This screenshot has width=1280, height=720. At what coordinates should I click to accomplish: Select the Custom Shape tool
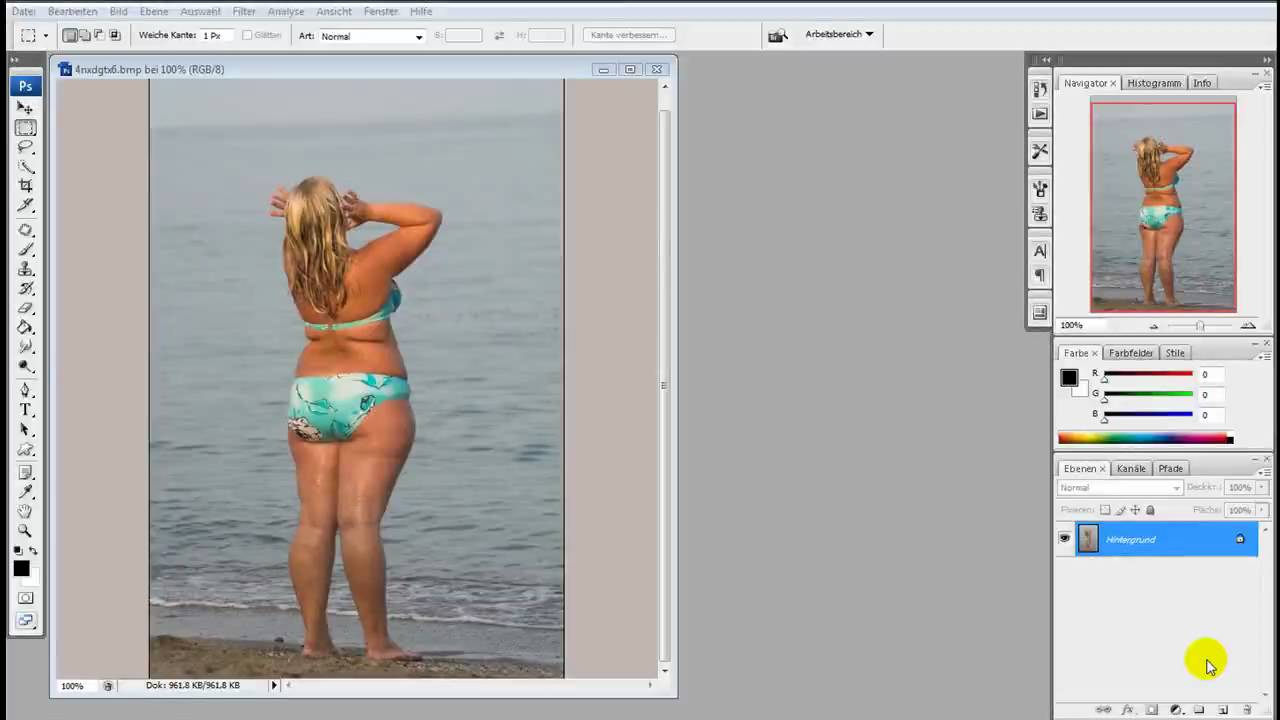pyautogui.click(x=26, y=449)
